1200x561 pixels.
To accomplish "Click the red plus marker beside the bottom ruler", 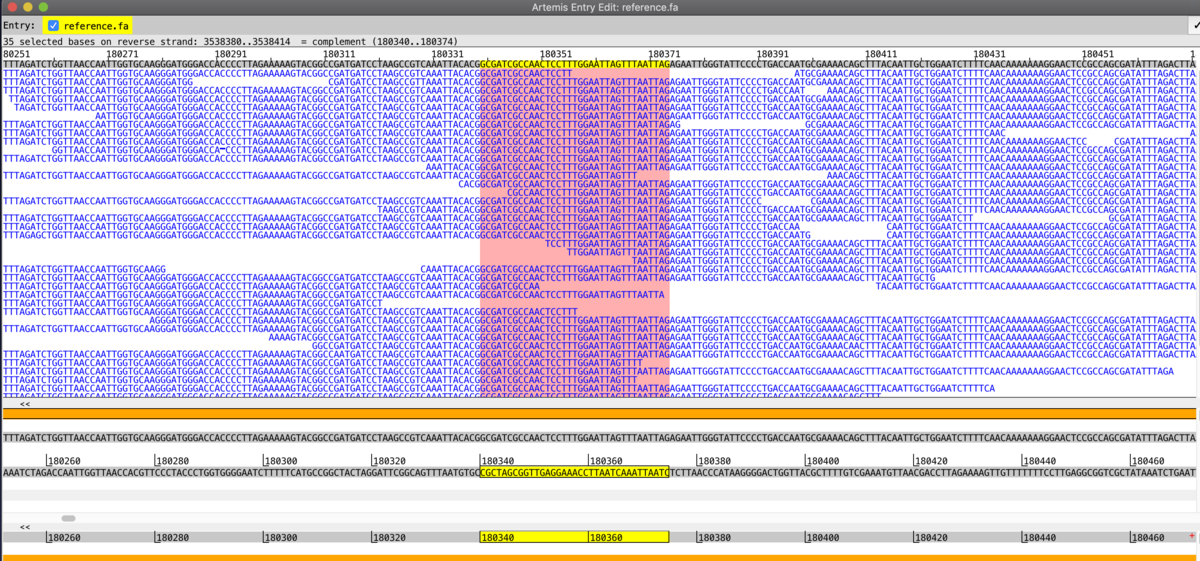I will [x=1192, y=536].
